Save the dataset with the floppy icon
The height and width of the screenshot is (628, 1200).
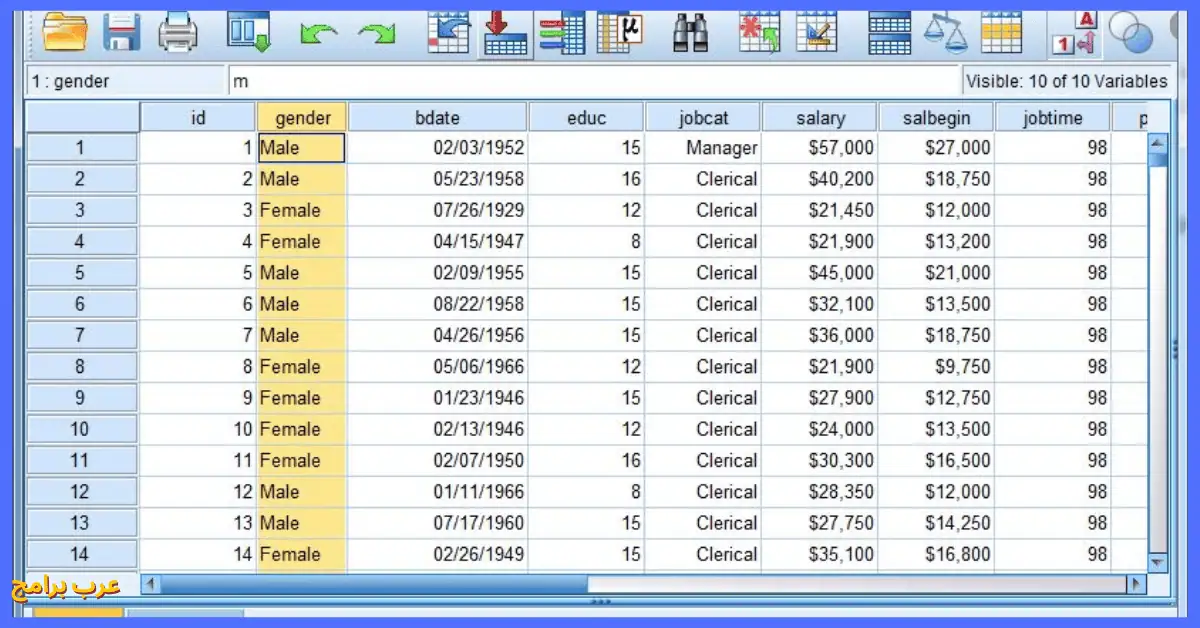tap(122, 34)
